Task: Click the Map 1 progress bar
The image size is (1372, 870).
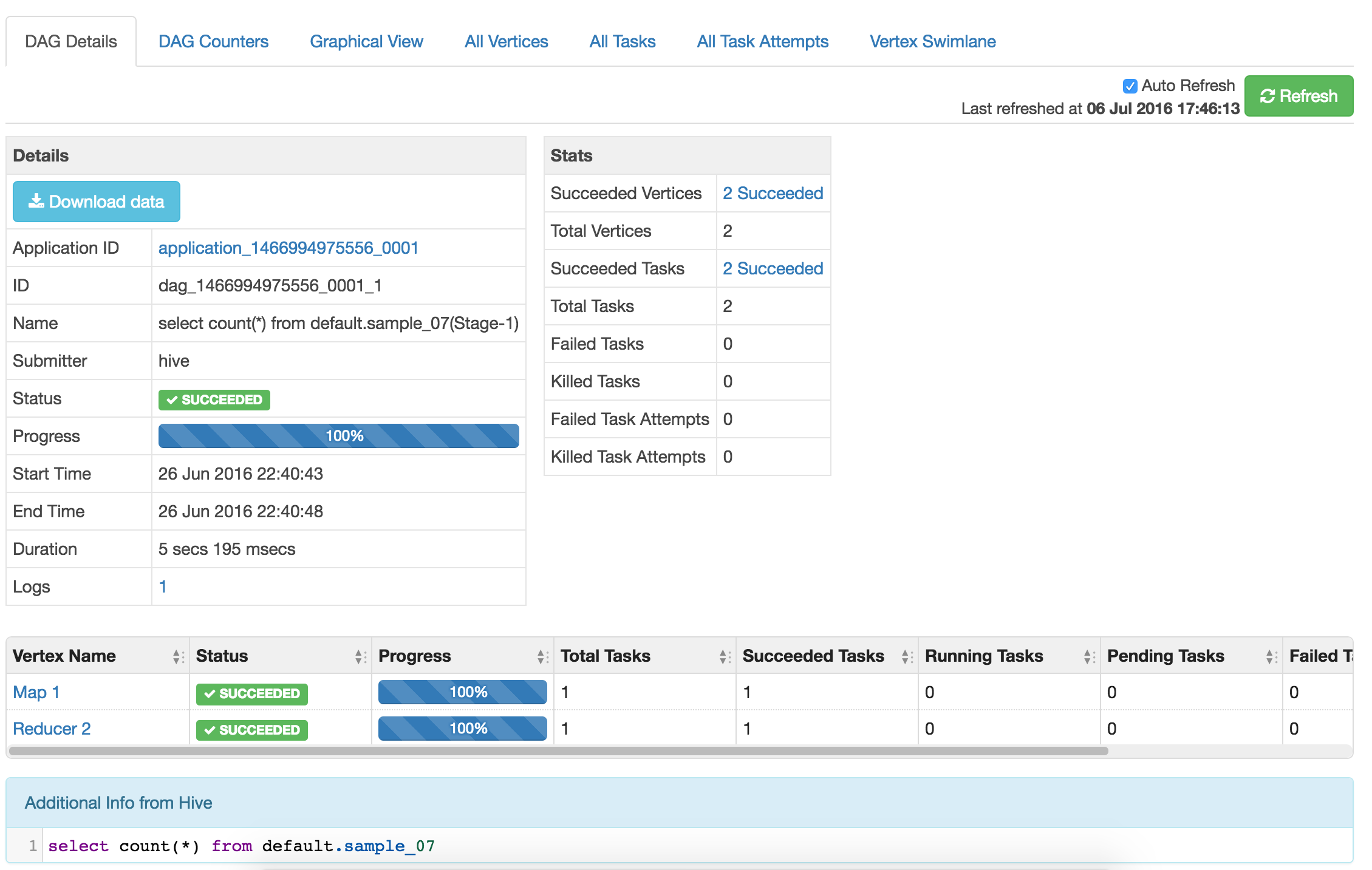Action: (462, 692)
